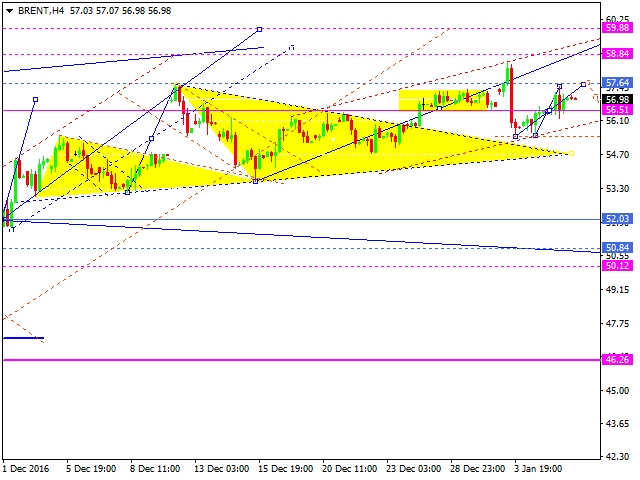Click the trendline anchor square near 59.88 level
The width and height of the screenshot is (640, 480).
click(260, 29)
